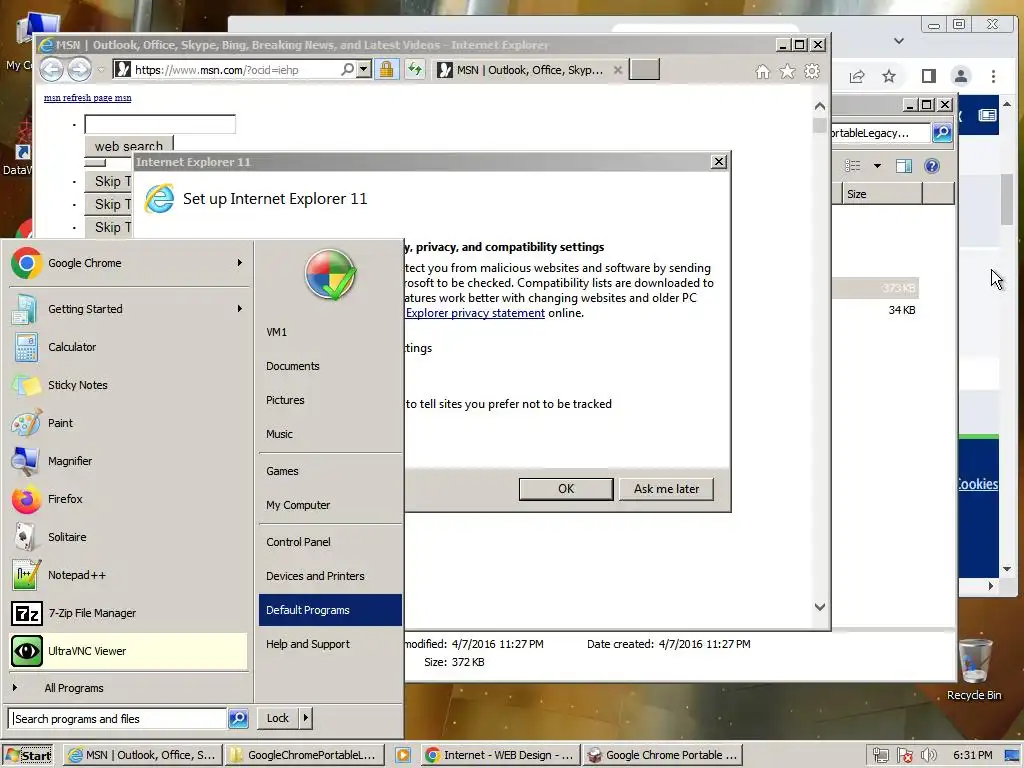Open Magnifier from the Start menu

click(x=128, y=461)
